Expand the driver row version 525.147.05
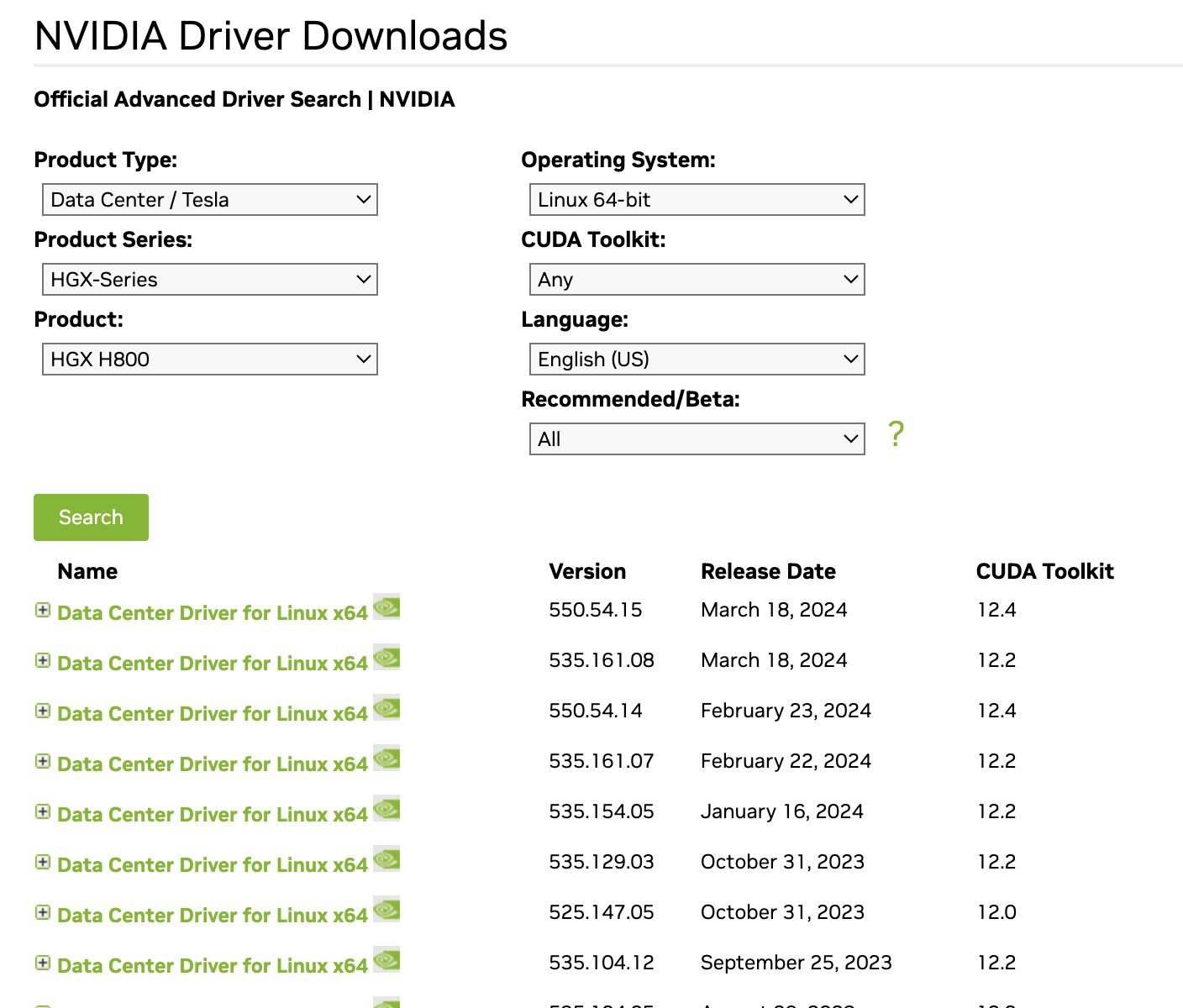Screen dimensions: 1183x1008 click(43, 913)
